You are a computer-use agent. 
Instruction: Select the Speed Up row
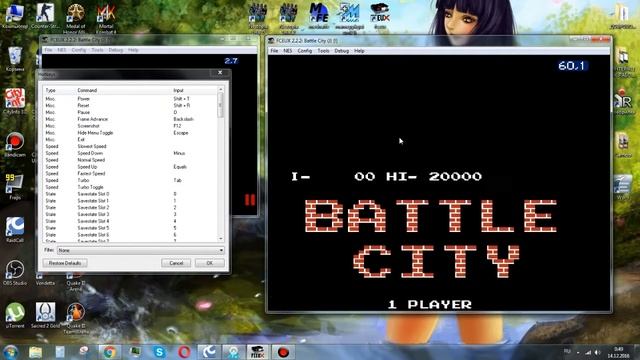point(130,167)
